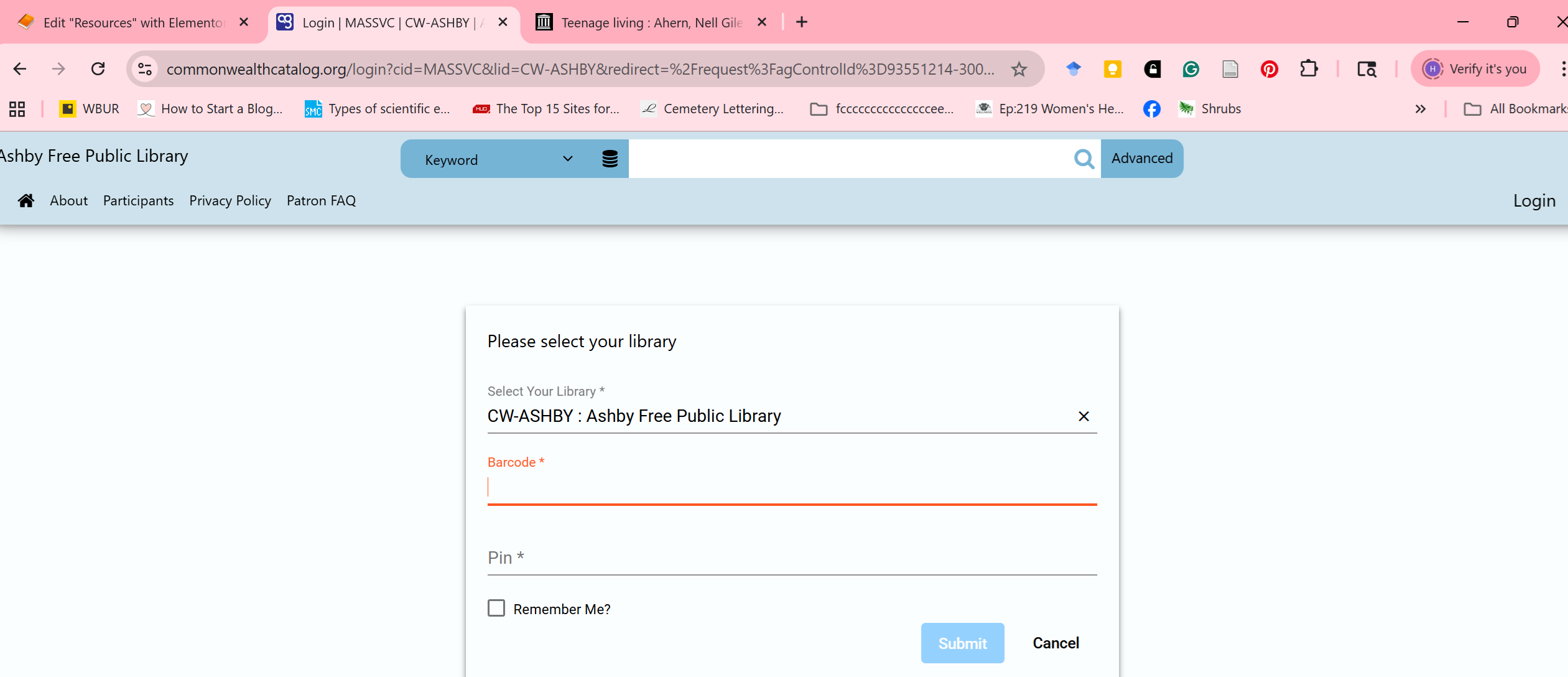Viewport: 1568px width, 677px height.
Task: Click the Cancel button
Action: [1055, 643]
